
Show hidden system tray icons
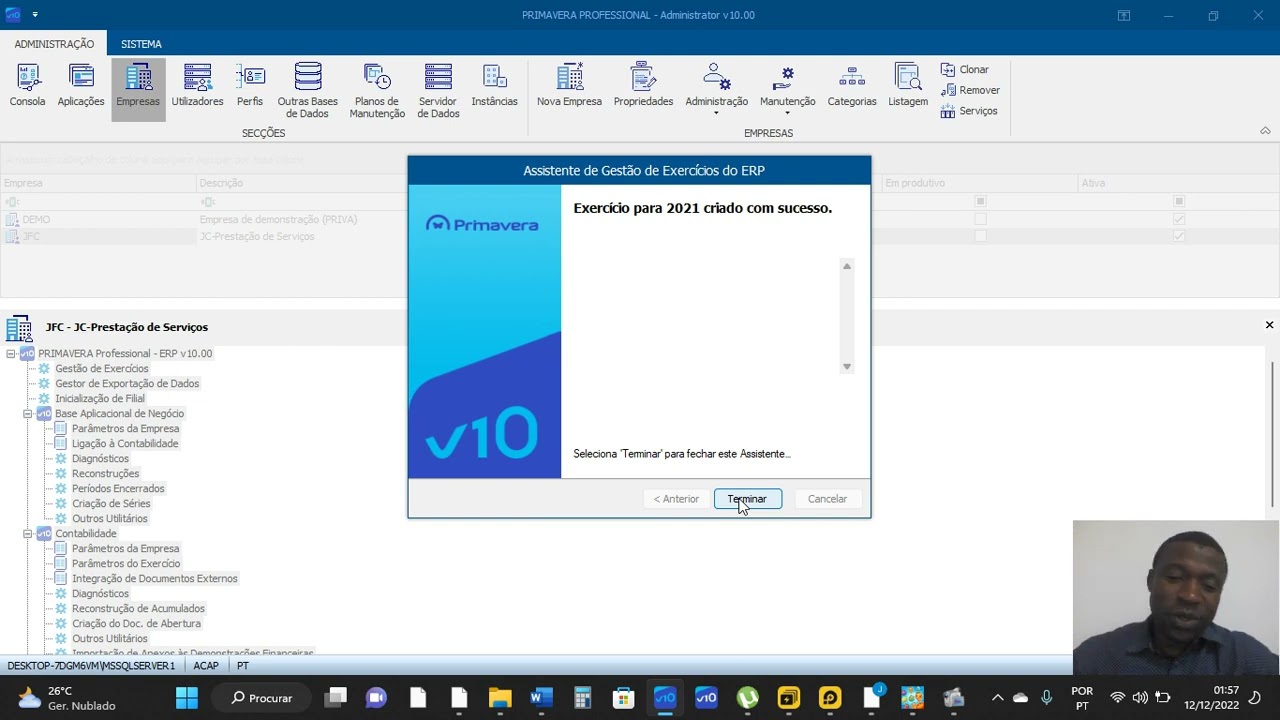pos(997,698)
